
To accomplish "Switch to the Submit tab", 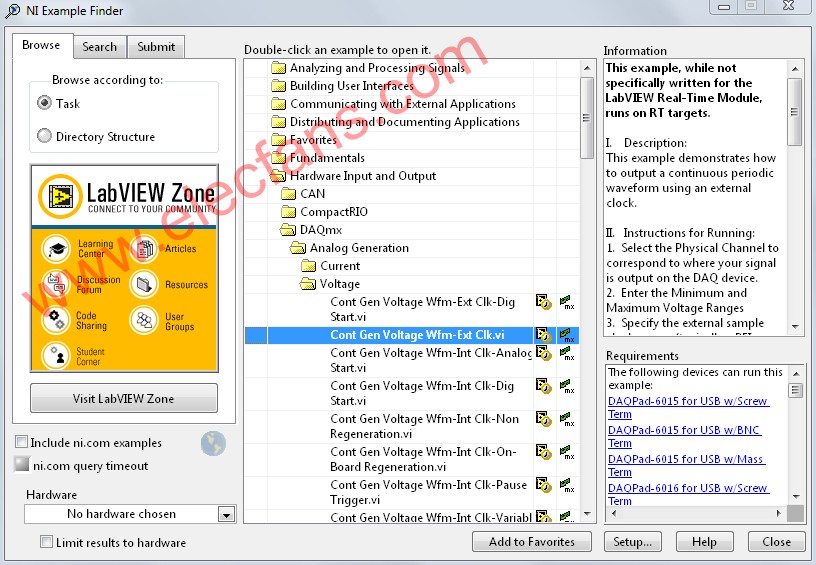I will 156,46.
